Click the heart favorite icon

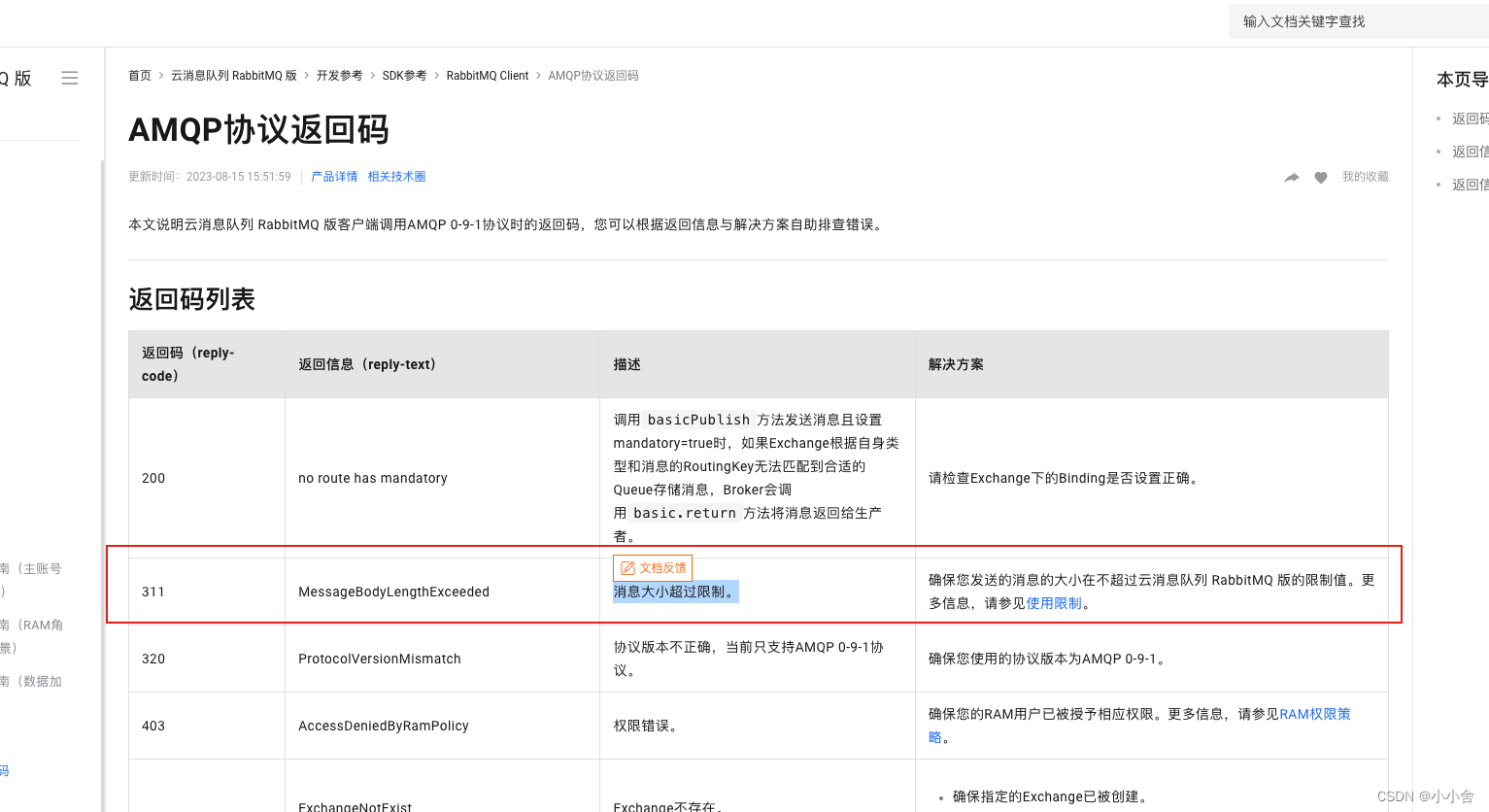(x=1321, y=178)
